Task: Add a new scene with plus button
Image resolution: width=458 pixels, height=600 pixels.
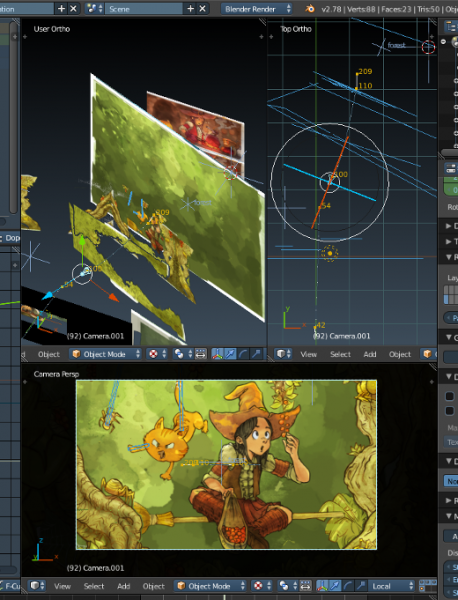Action: 190,8
